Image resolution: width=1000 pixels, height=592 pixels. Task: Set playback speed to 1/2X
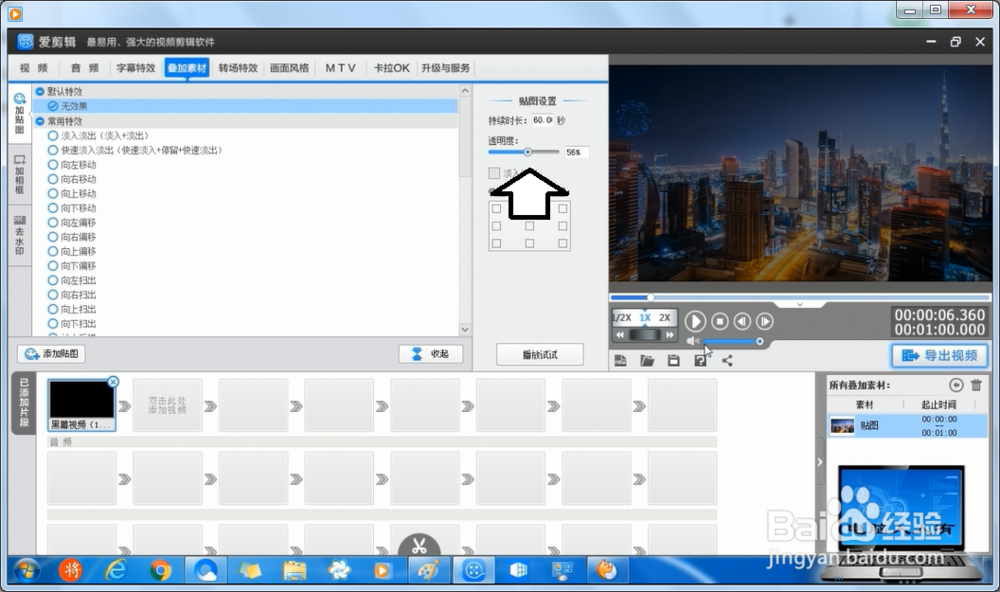[622, 317]
